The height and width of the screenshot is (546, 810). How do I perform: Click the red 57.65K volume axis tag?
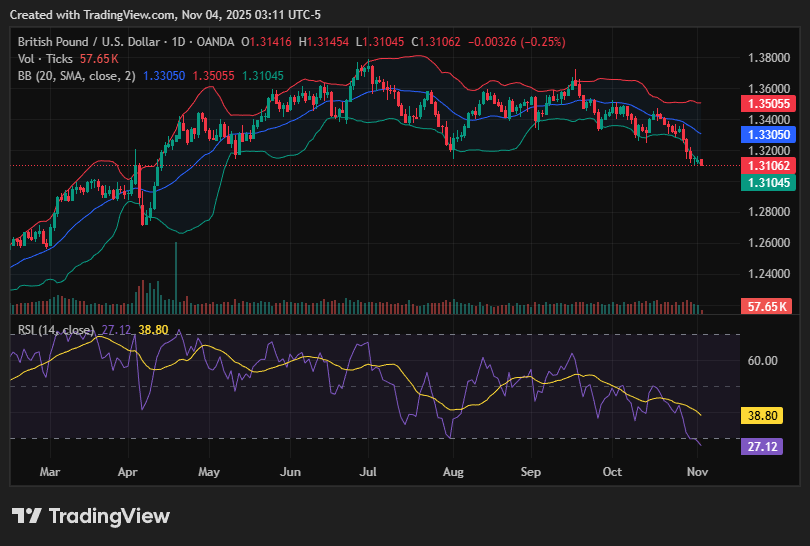pos(766,306)
